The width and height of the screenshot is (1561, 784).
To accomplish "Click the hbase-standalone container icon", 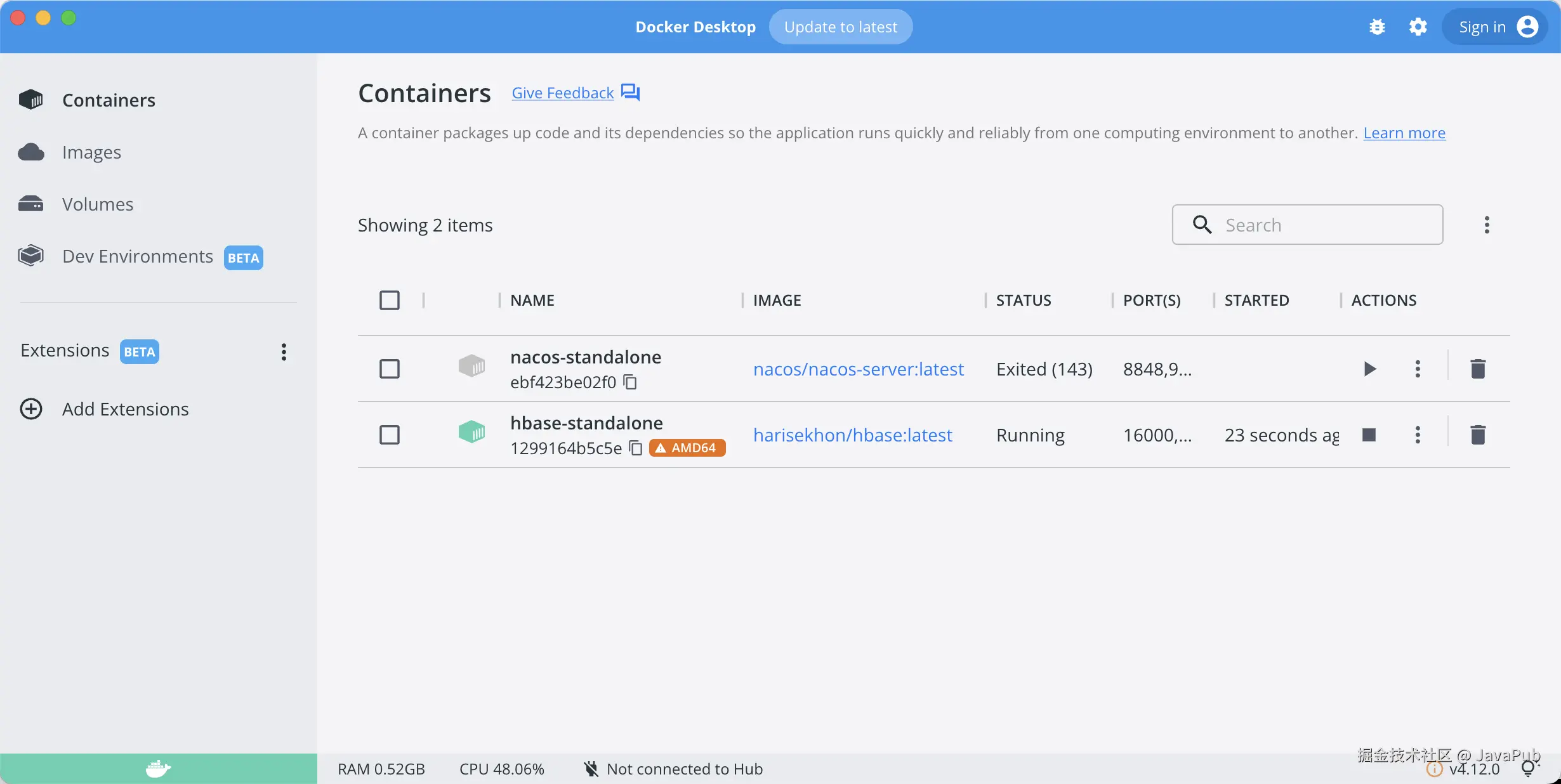I will click(x=471, y=432).
